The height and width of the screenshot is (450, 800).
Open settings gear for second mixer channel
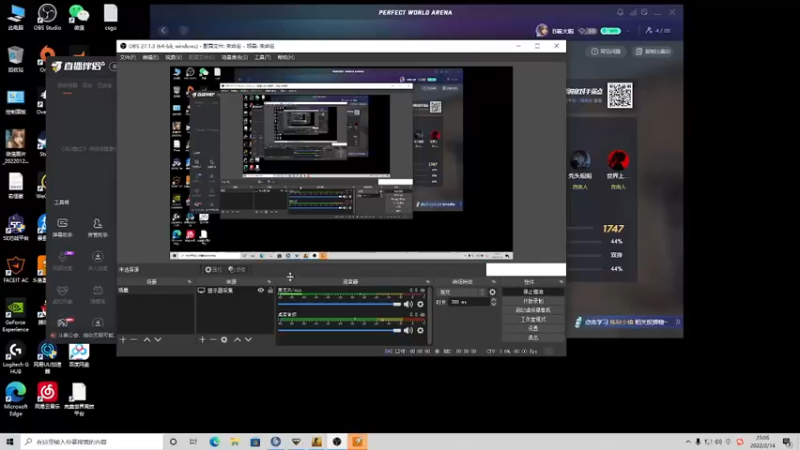coord(420,330)
